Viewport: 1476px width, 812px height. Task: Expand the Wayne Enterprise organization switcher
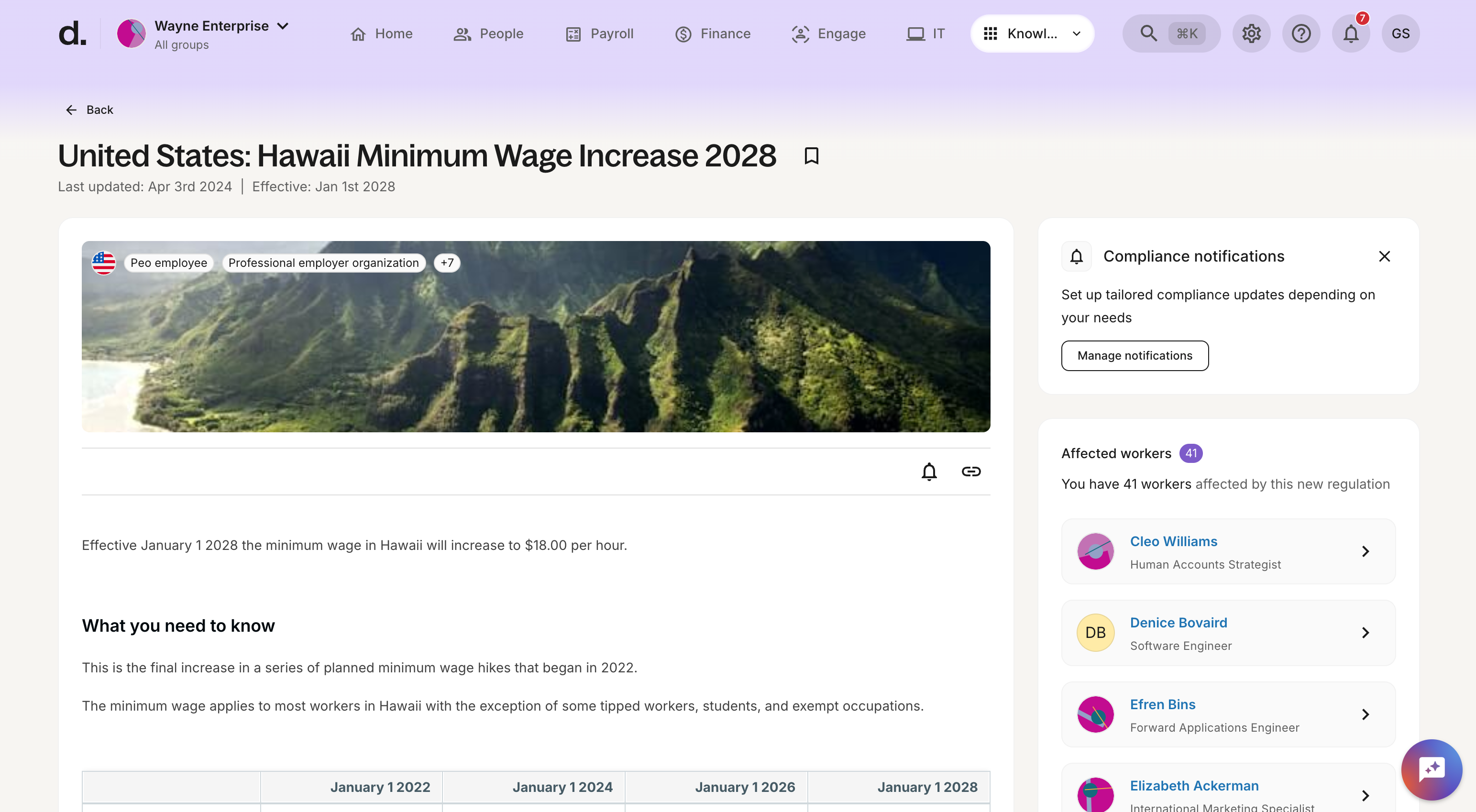(203, 34)
